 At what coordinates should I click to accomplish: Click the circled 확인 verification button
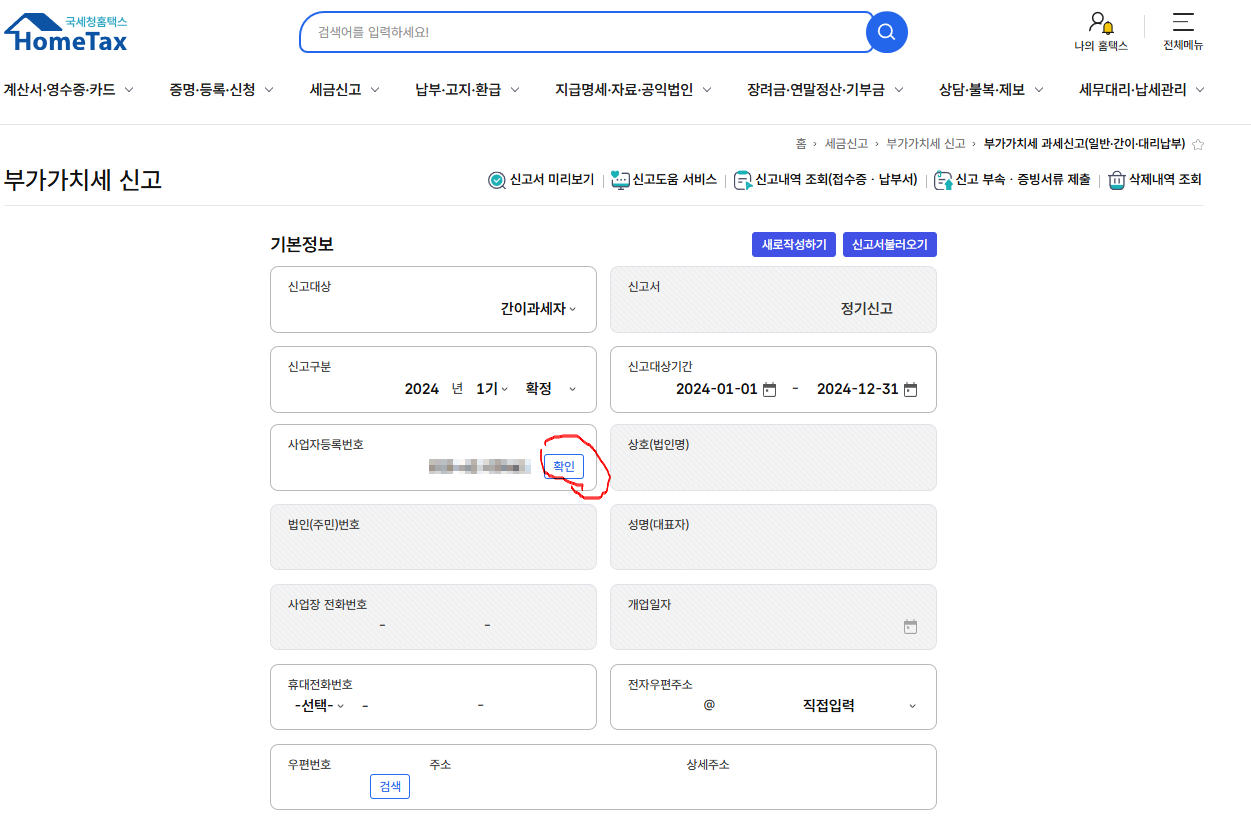click(564, 465)
